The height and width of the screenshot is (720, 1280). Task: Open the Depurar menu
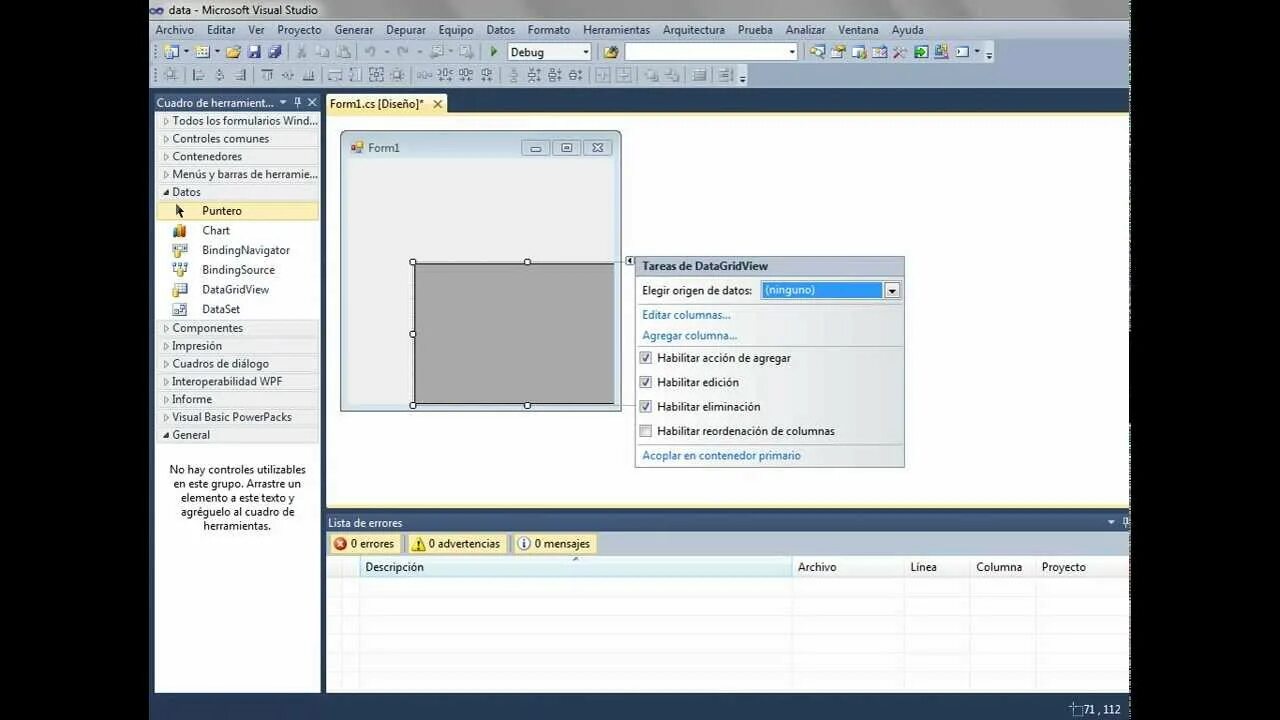click(406, 30)
